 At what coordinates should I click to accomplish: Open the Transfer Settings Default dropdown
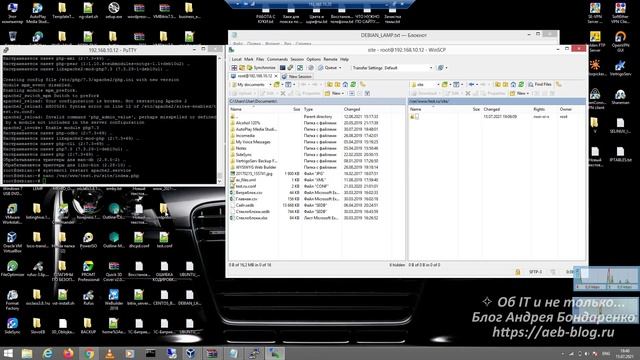pos(392,68)
